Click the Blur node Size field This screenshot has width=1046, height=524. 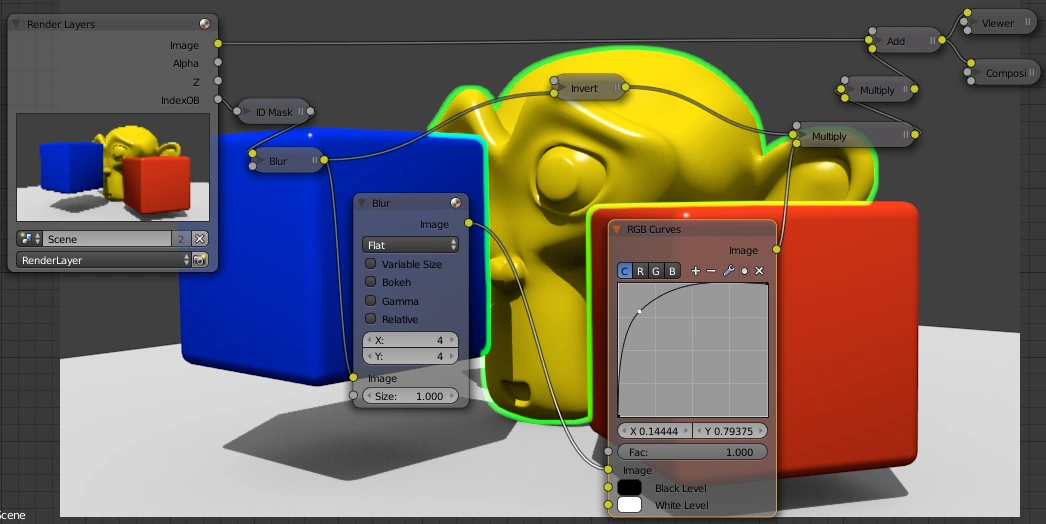pyautogui.click(x=410, y=396)
